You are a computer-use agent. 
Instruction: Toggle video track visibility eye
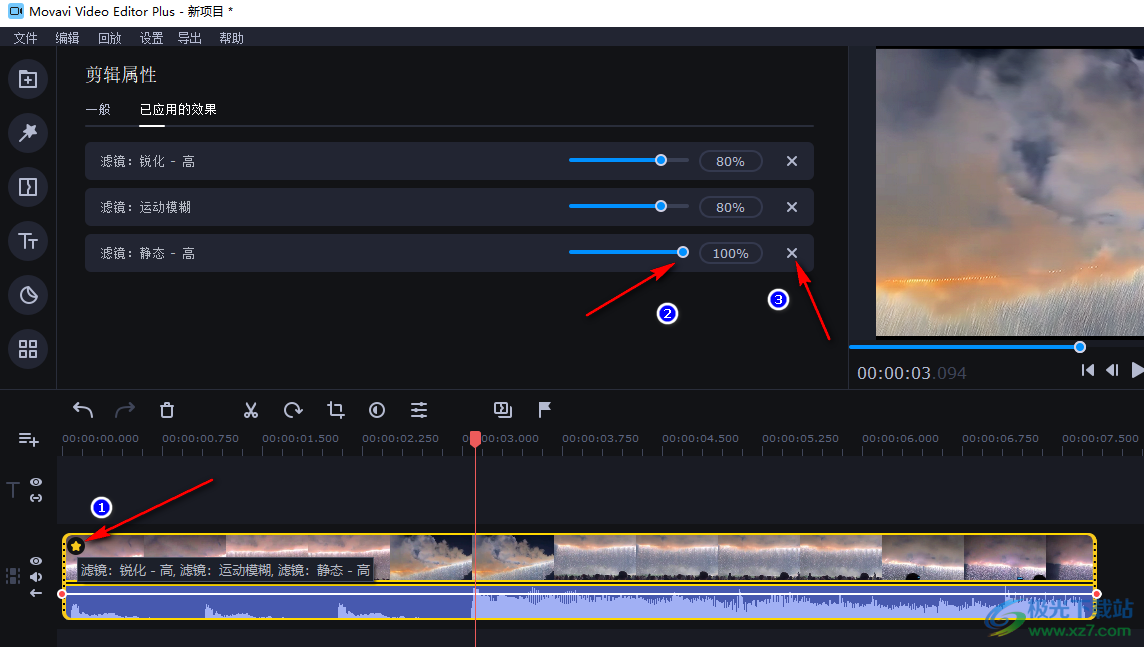click(x=36, y=561)
